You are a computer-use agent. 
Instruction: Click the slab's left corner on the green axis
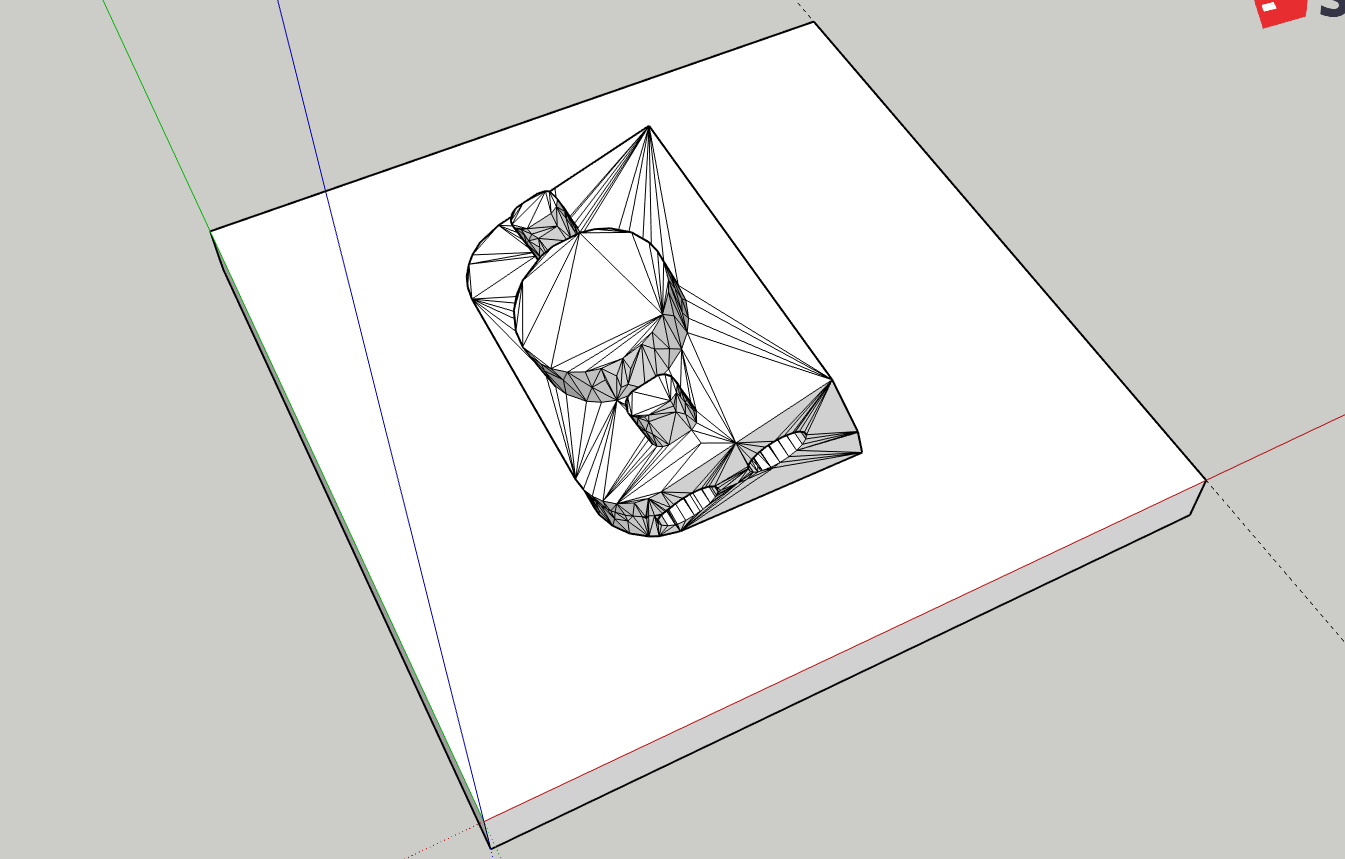coord(211,231)
